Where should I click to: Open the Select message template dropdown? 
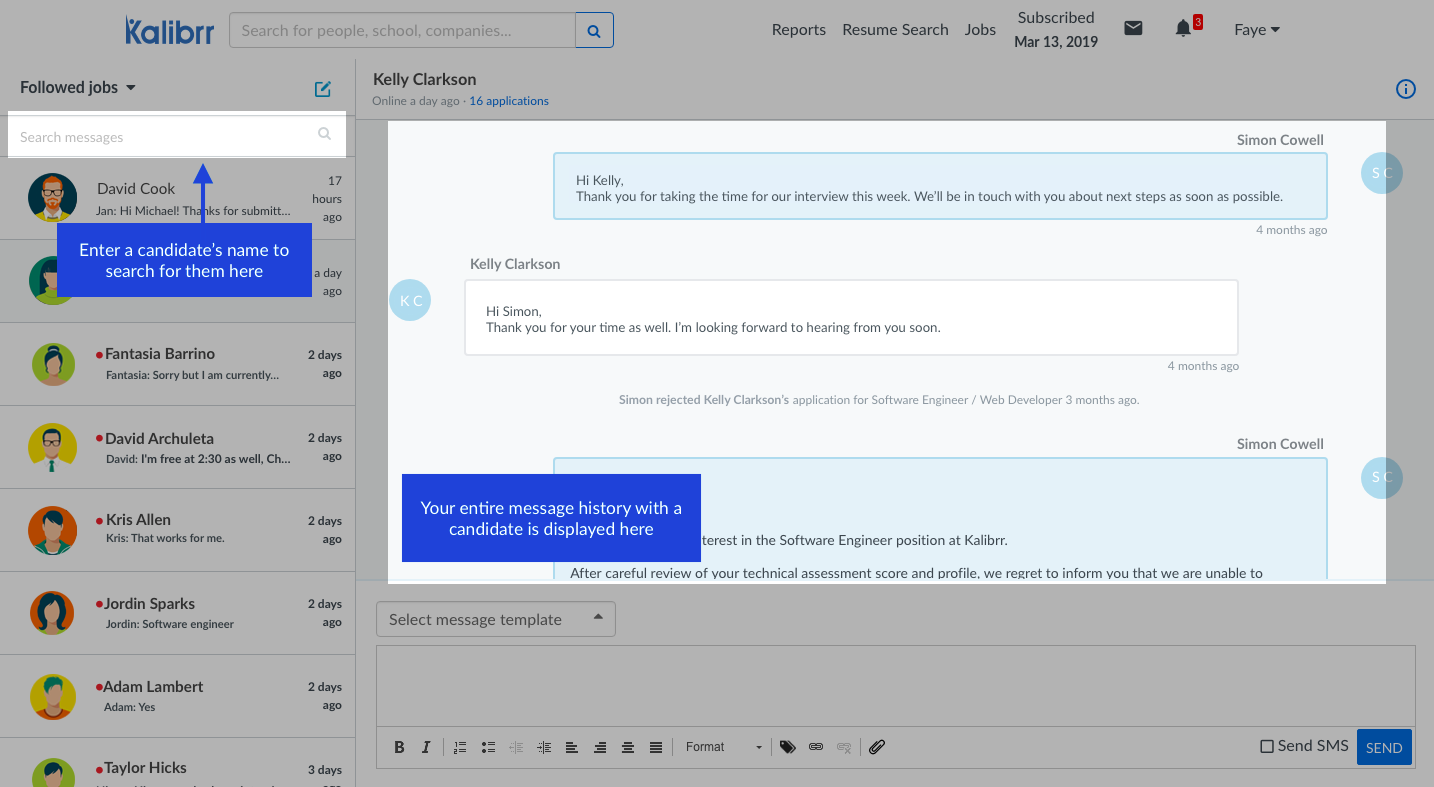495,620
